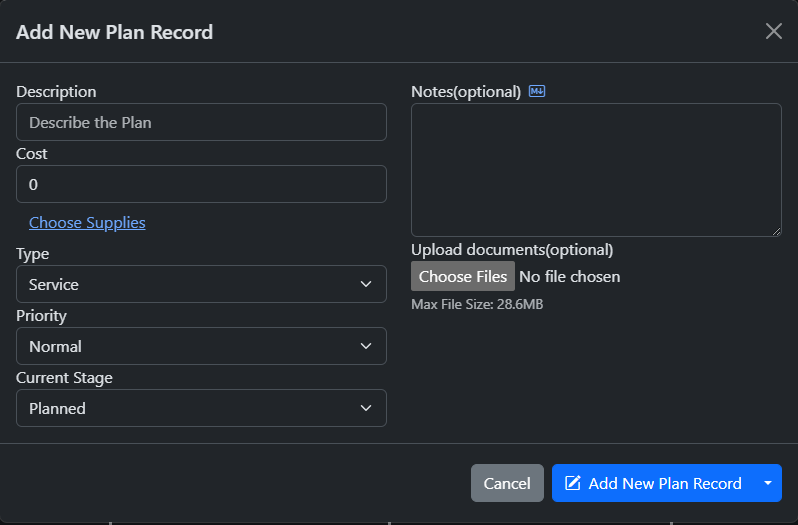Screen dimensions: 798x525
Task: Click into the Cost field
Action: click(x=201, y=184)
